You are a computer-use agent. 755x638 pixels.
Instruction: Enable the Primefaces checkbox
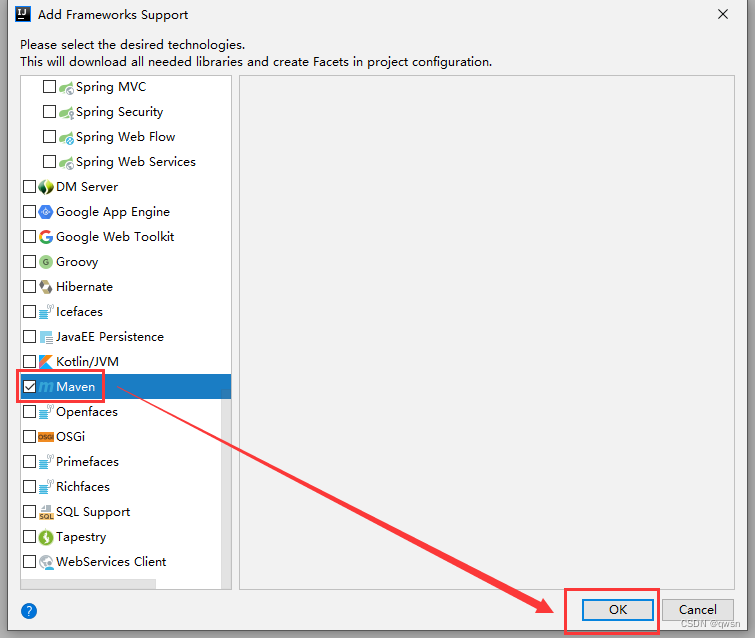pos(29,461)
